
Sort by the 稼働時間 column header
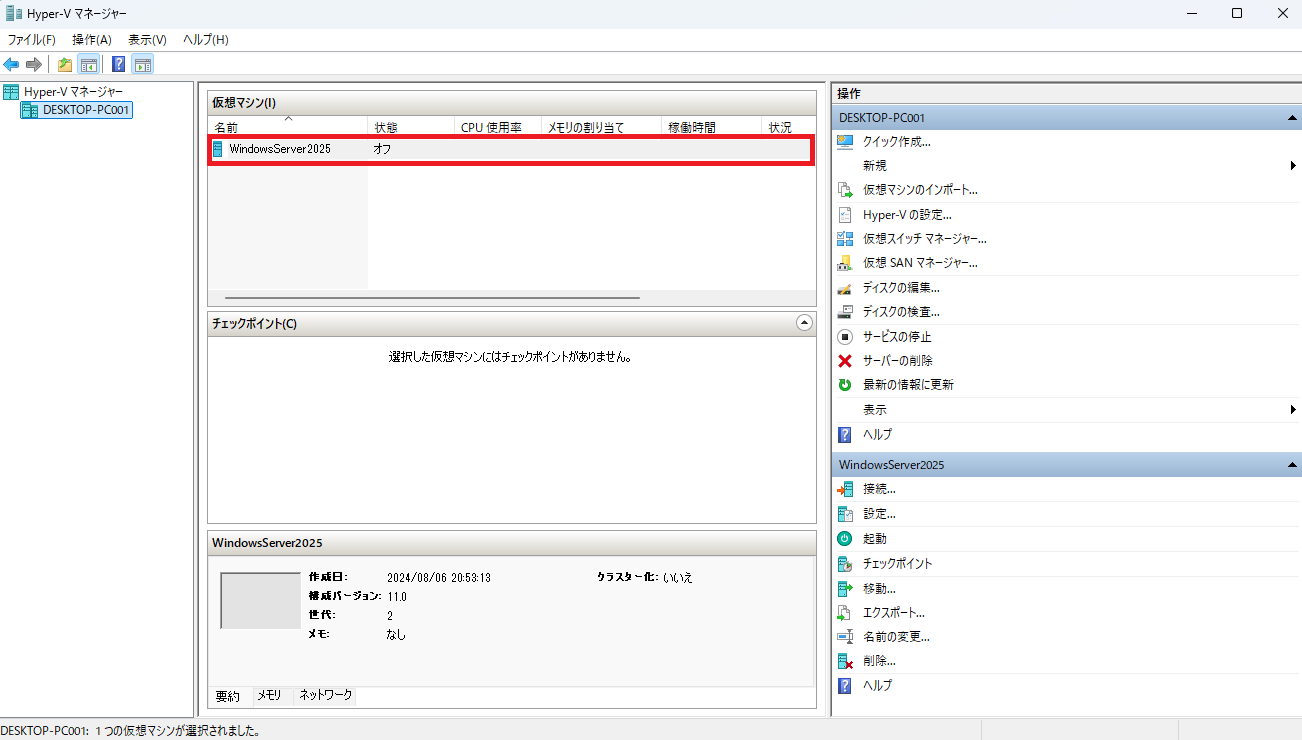[711, 127]
